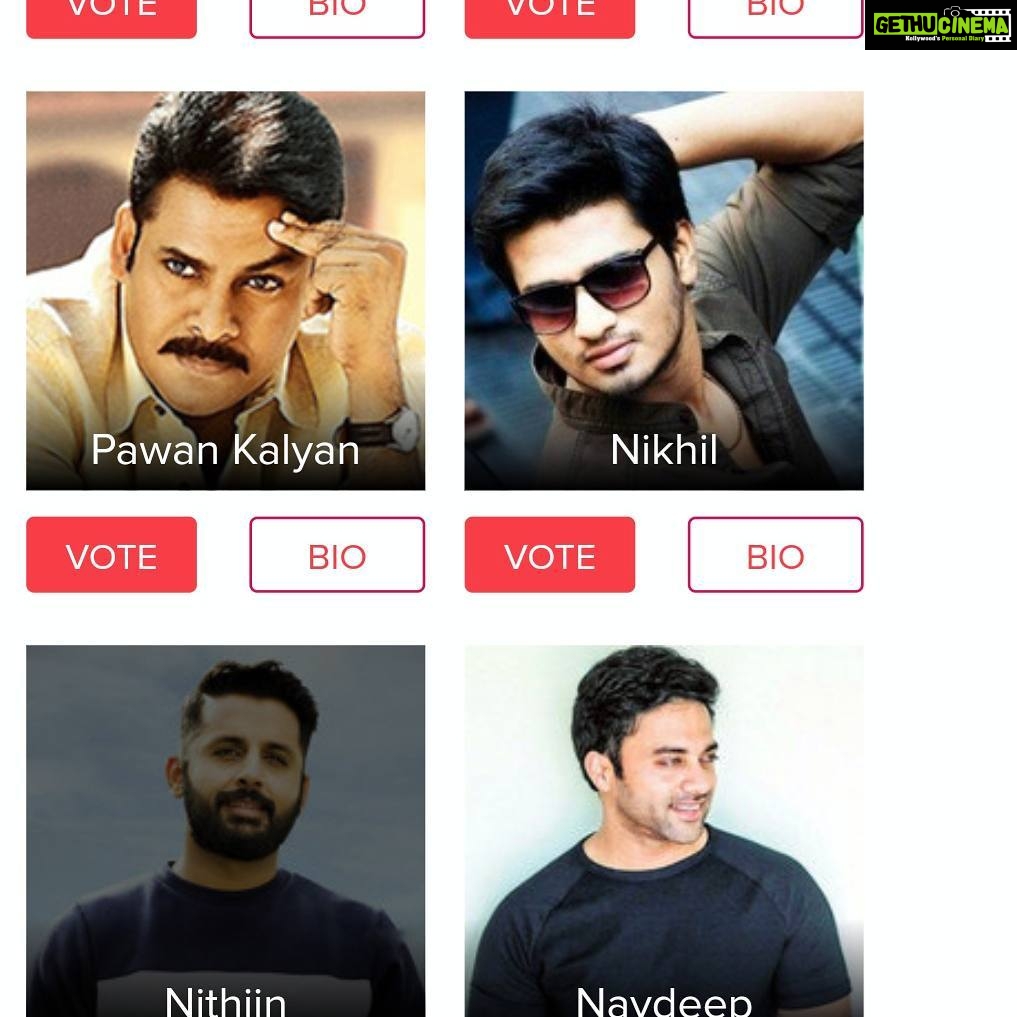Click the film strip icon in logo
The image size is (1017, 1017).
[x=991, y=25]
